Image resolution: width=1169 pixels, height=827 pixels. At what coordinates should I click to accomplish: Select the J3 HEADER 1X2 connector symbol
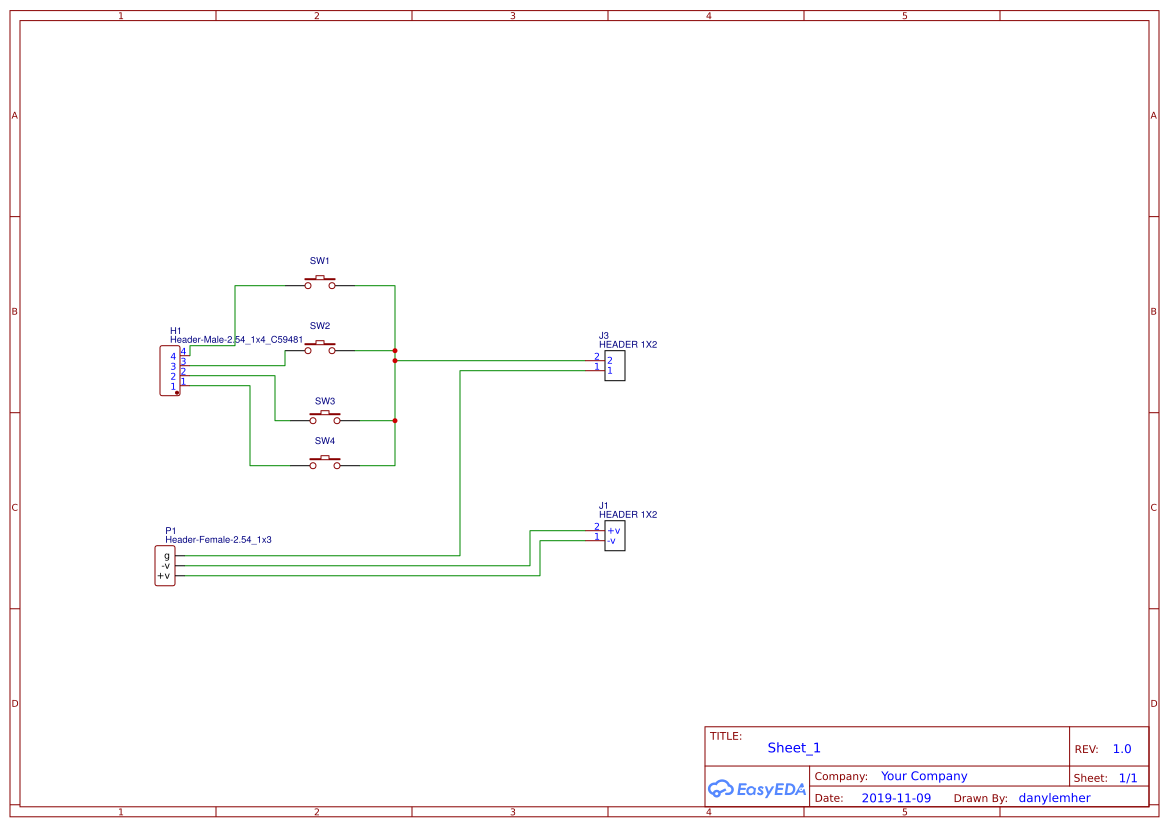pos(614,366)
